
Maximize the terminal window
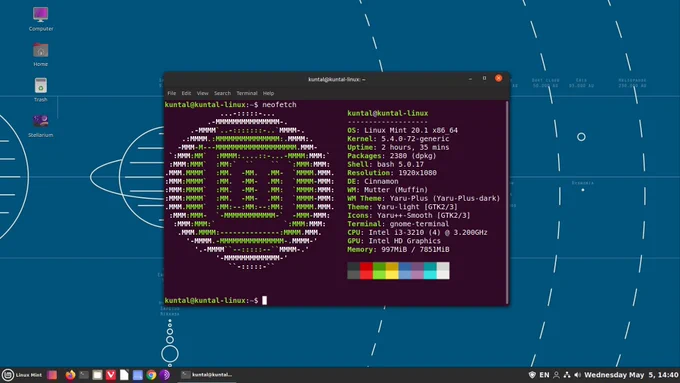pyautogui.click(x=484, y=79)
